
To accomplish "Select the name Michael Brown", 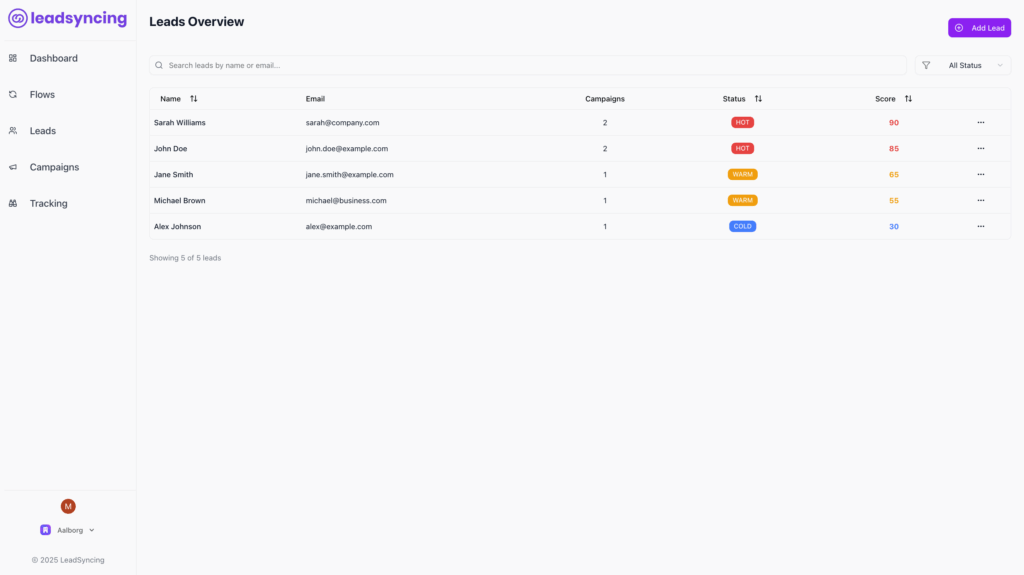I will (x=180, y=201).
